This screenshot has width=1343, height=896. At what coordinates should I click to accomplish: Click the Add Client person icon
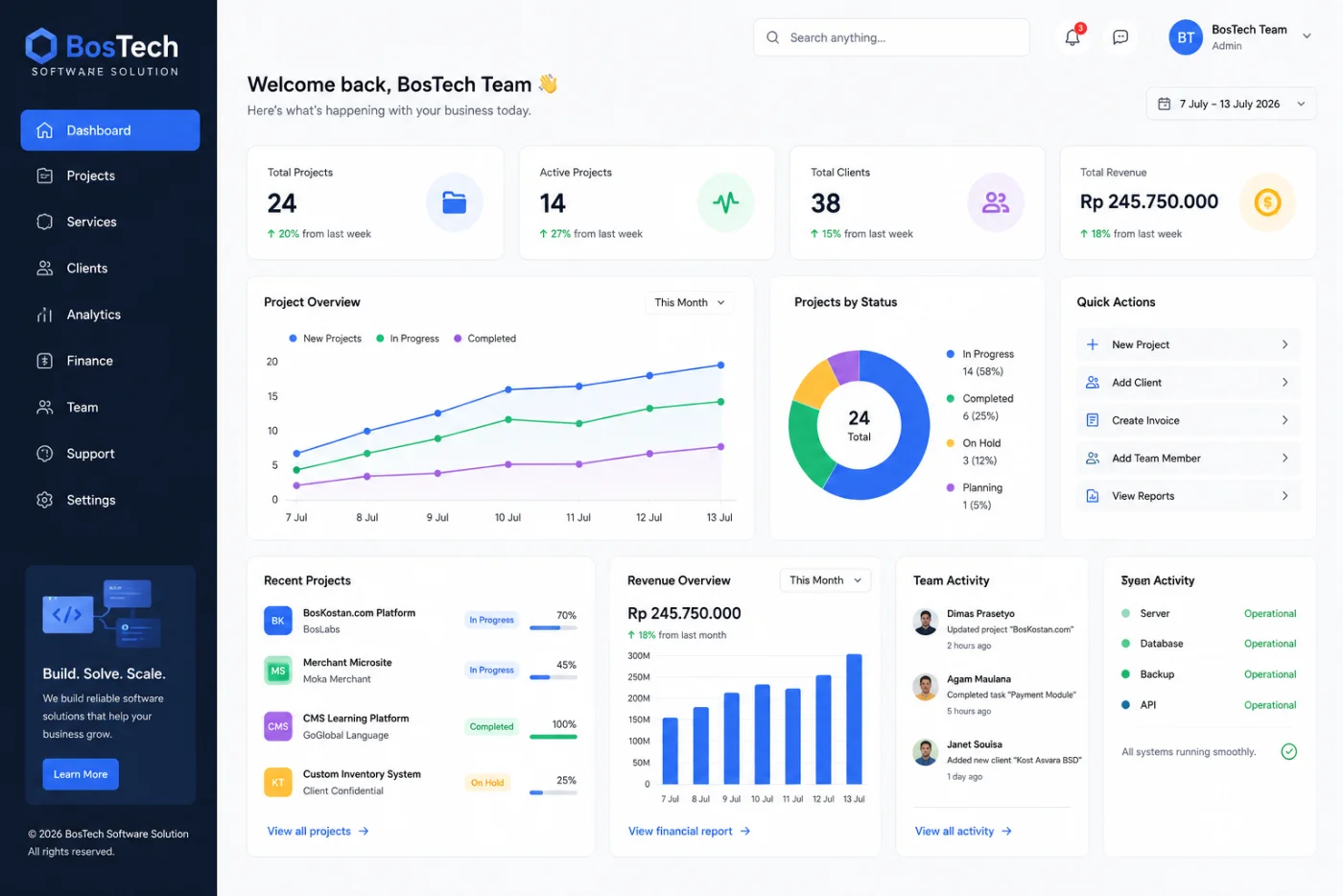1092,382
